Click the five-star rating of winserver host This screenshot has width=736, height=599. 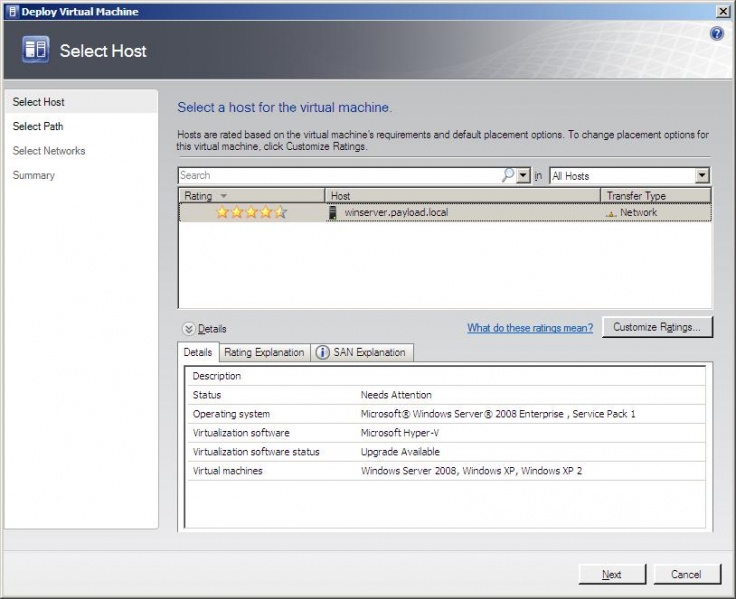251,212
